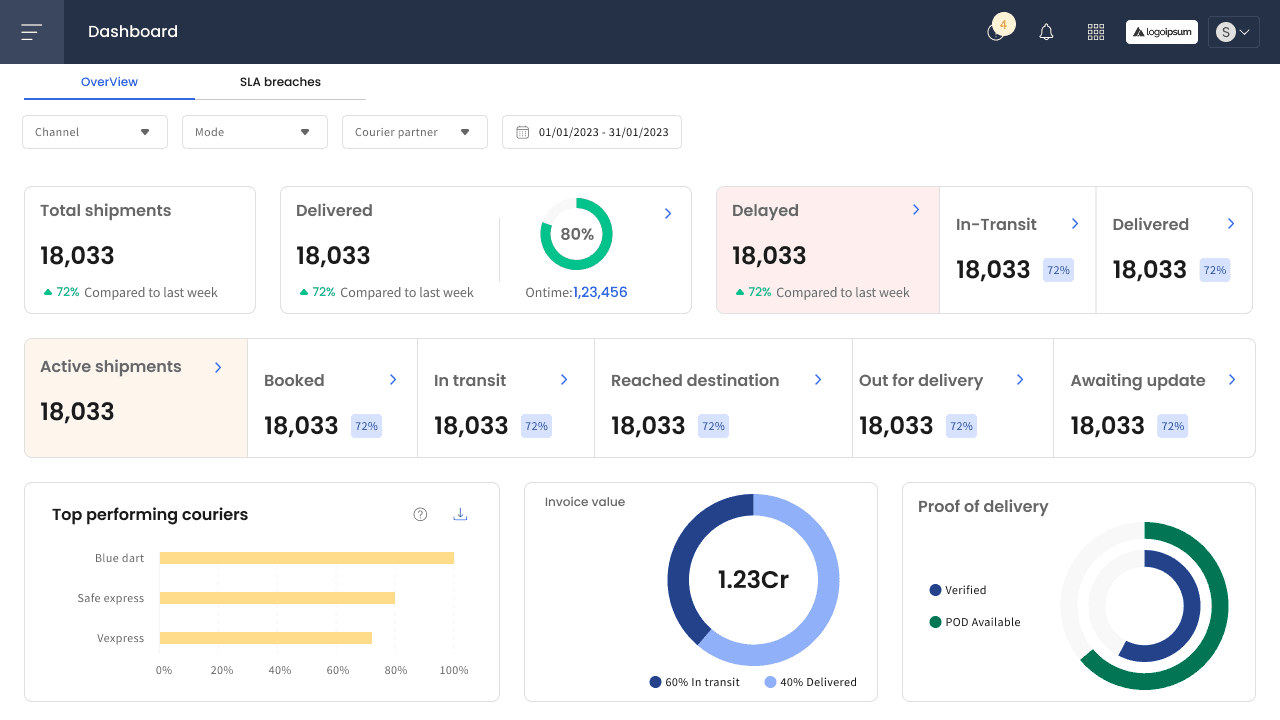The height and width of the screenshot is (720, 1280).
Task: Click 72% badge in Awaiting update card
Action: 1173,426
